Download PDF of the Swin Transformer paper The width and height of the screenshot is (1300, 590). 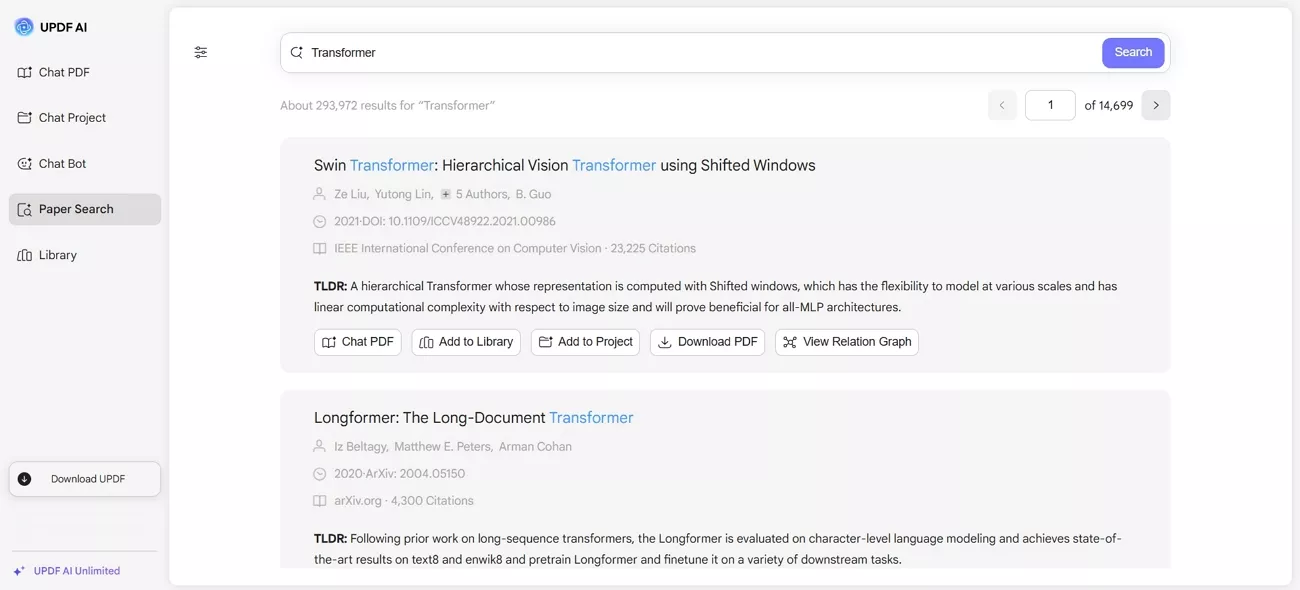pyautogui.click(x=707, y=341)
